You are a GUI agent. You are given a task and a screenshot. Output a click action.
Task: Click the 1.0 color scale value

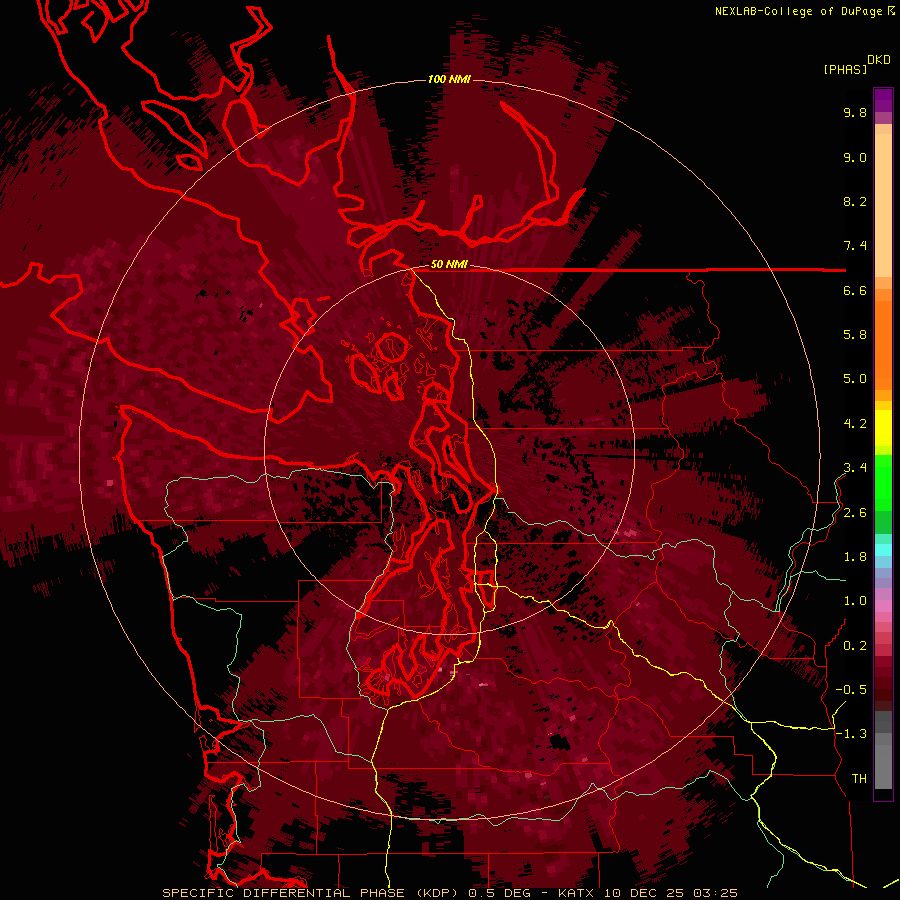tap(855, 601)
